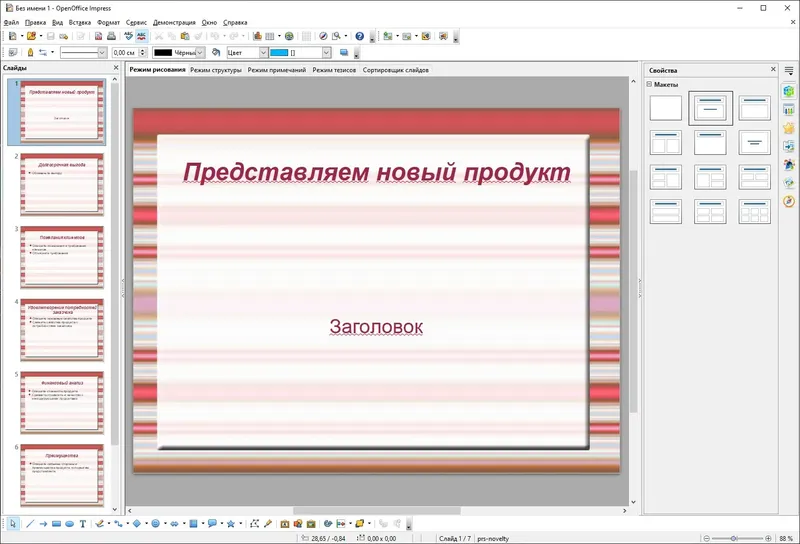800x544 pixels.
Task: Select the Line ends with arrow tool
Action: [x=43, y=524]
